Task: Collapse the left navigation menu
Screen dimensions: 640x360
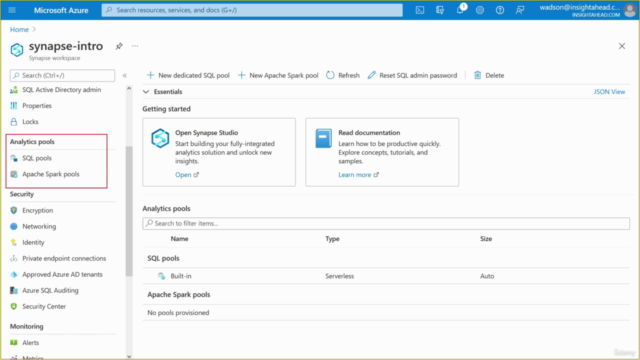Action: coord(124,76)
